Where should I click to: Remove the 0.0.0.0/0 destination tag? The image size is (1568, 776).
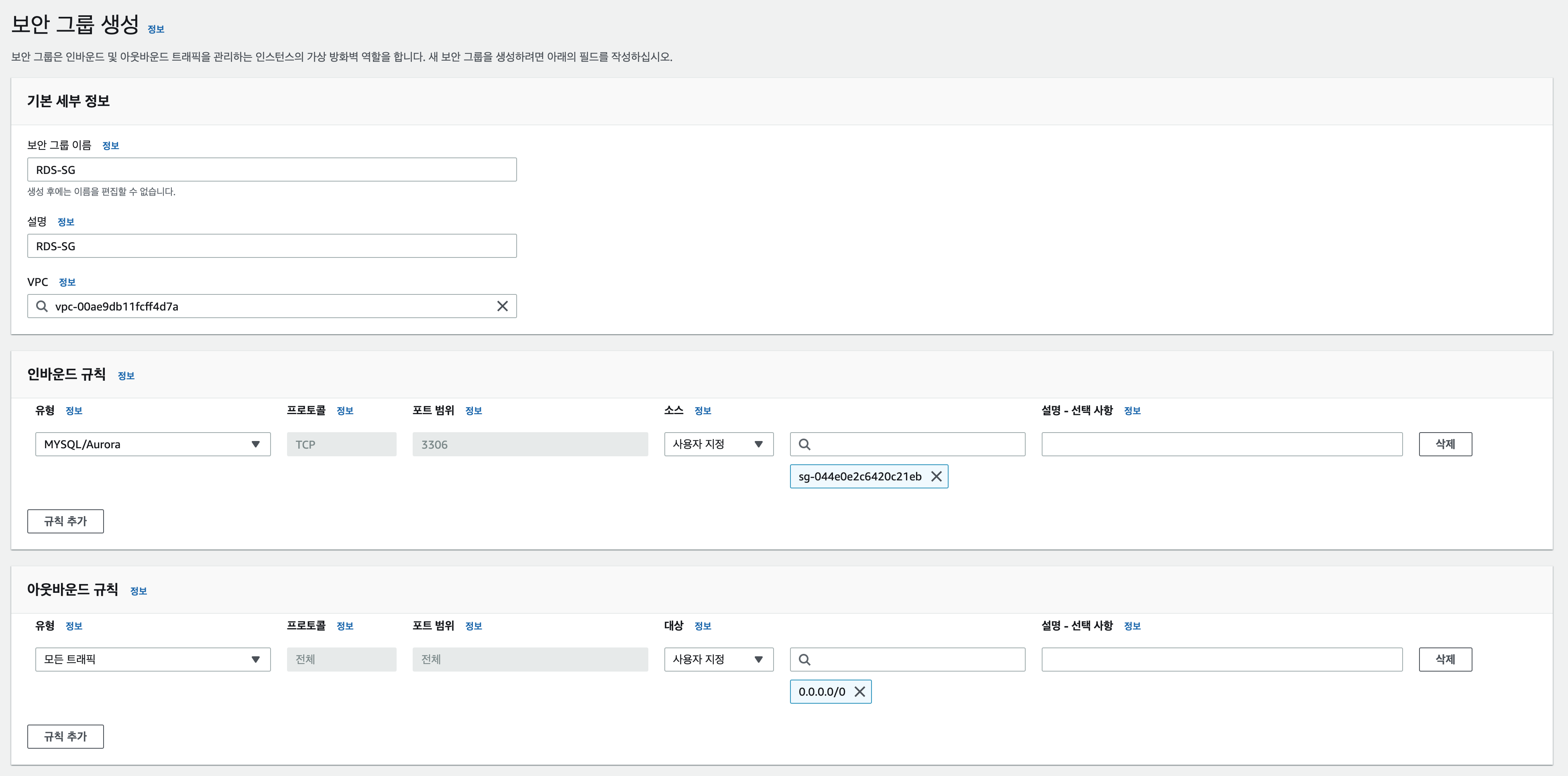[859, 691]
